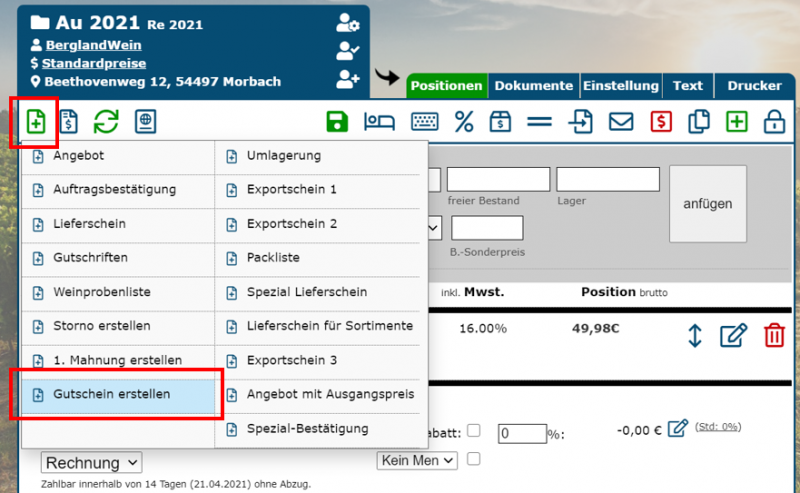Toggle checkbox next to Kein Men dropdown
The width and height of the screenshot is (800, 493).
(474, 459)
